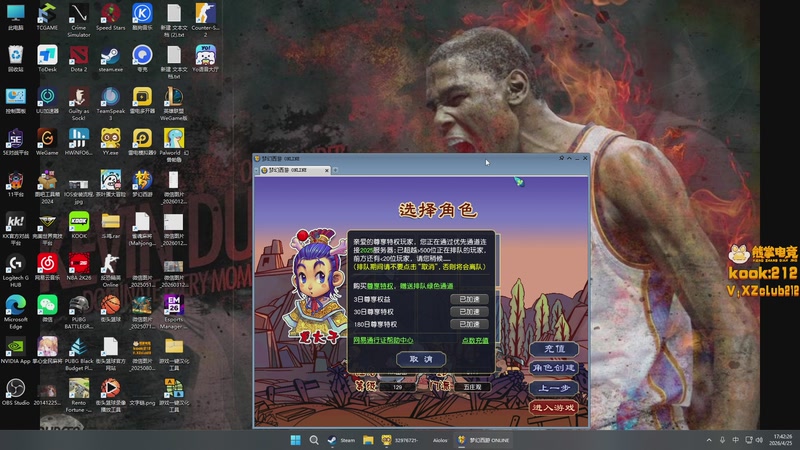
Task: Open the NVIDIA App desktop shortcut
Action: coord(16,350)
